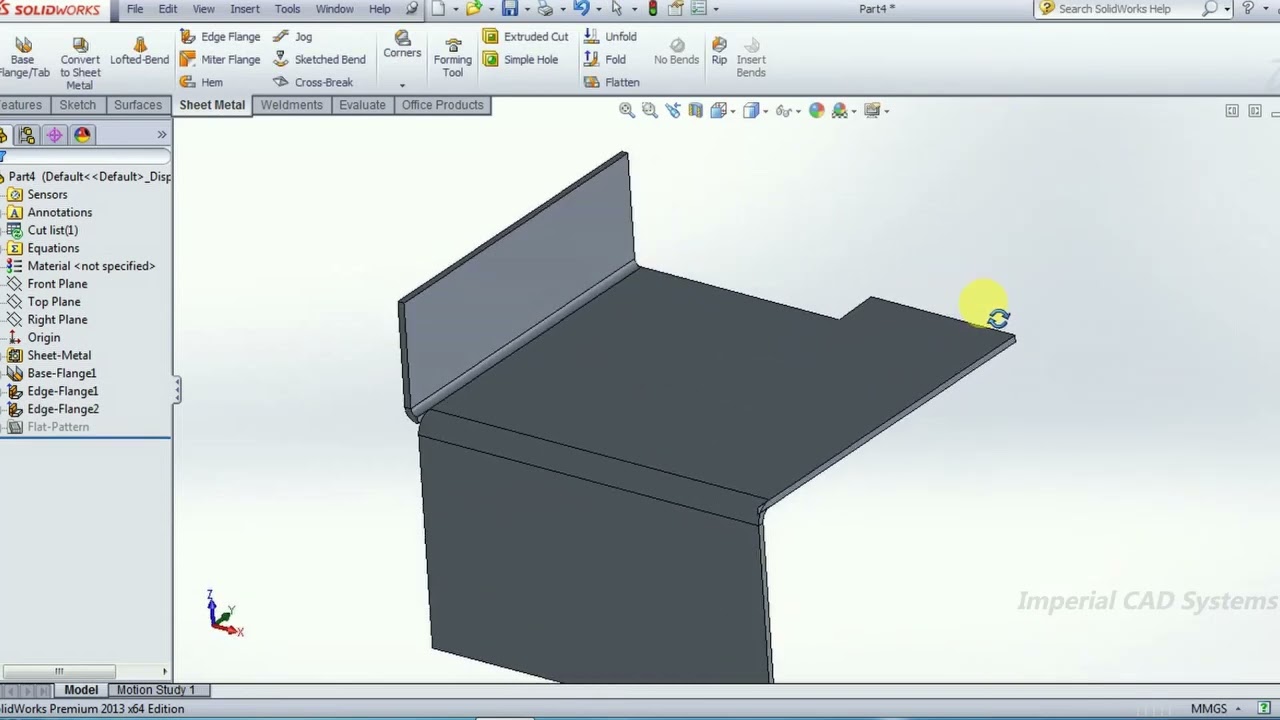This screenshot has width=1280, height=720.
Task: Click the Edit Appearance color ball
Action: [817, 110]
